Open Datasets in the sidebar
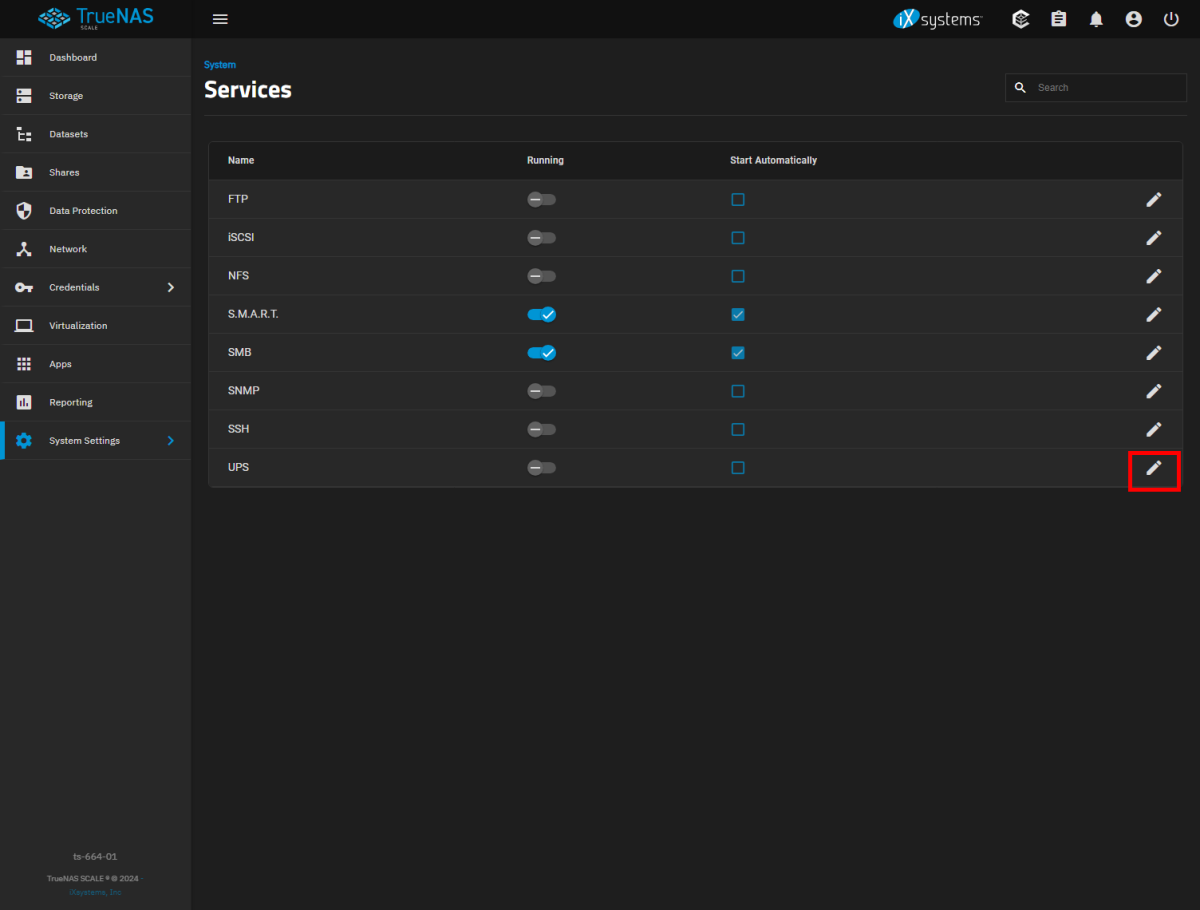1200x910 pixels. click(x=95, y=134)
